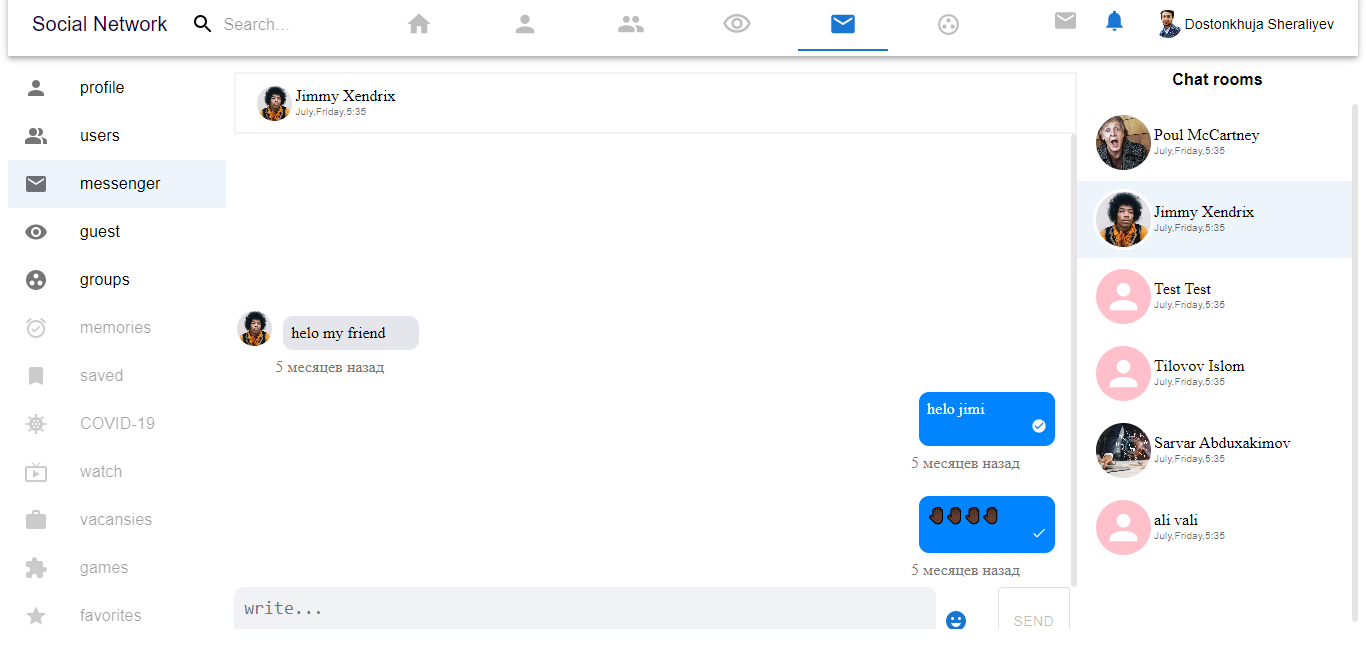Open Poul McCartney chat room
This screenshot has height=656, width=1366.
point(1214,142)
